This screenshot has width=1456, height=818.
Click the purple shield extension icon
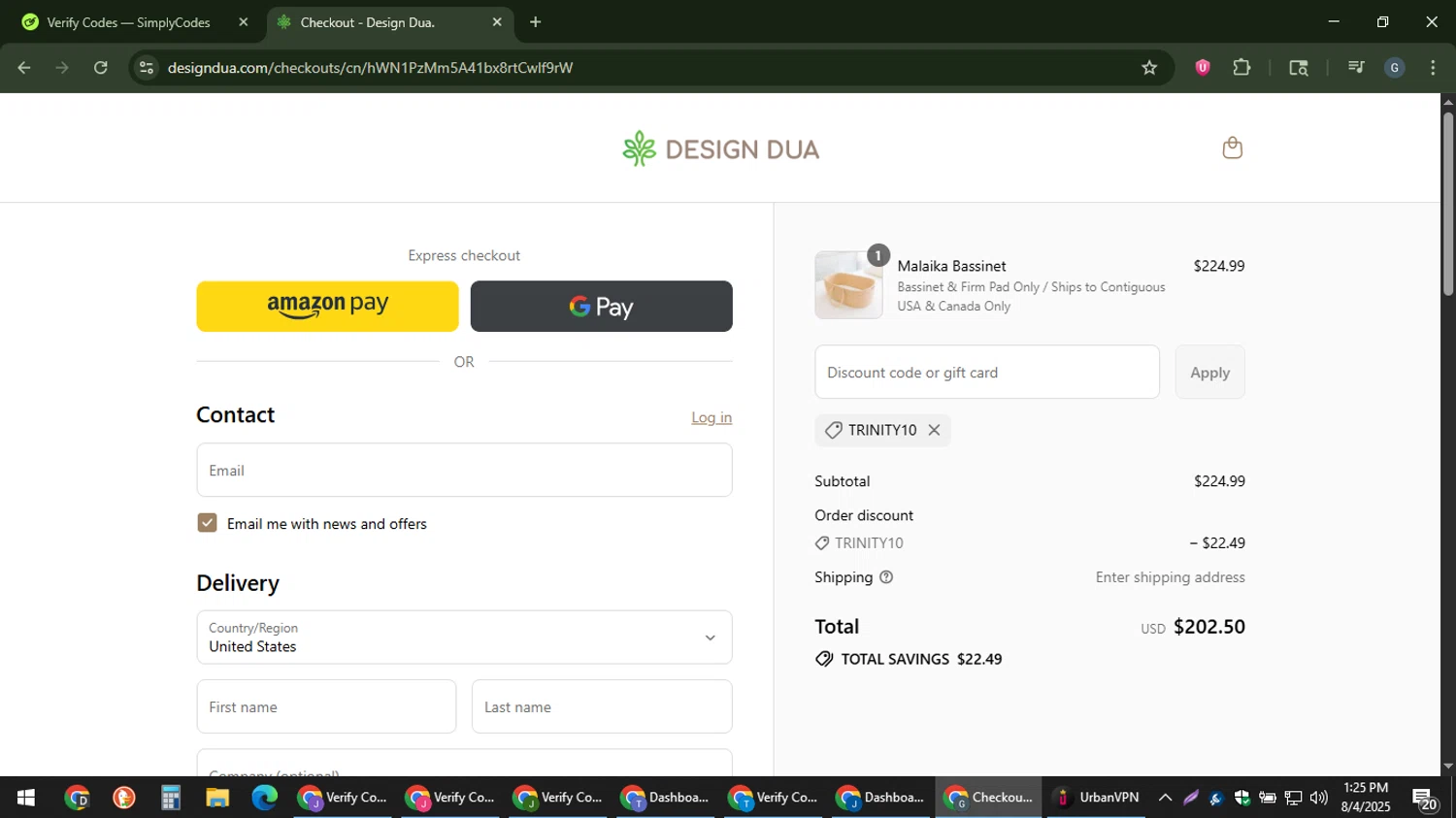[x=1203, y=68]
